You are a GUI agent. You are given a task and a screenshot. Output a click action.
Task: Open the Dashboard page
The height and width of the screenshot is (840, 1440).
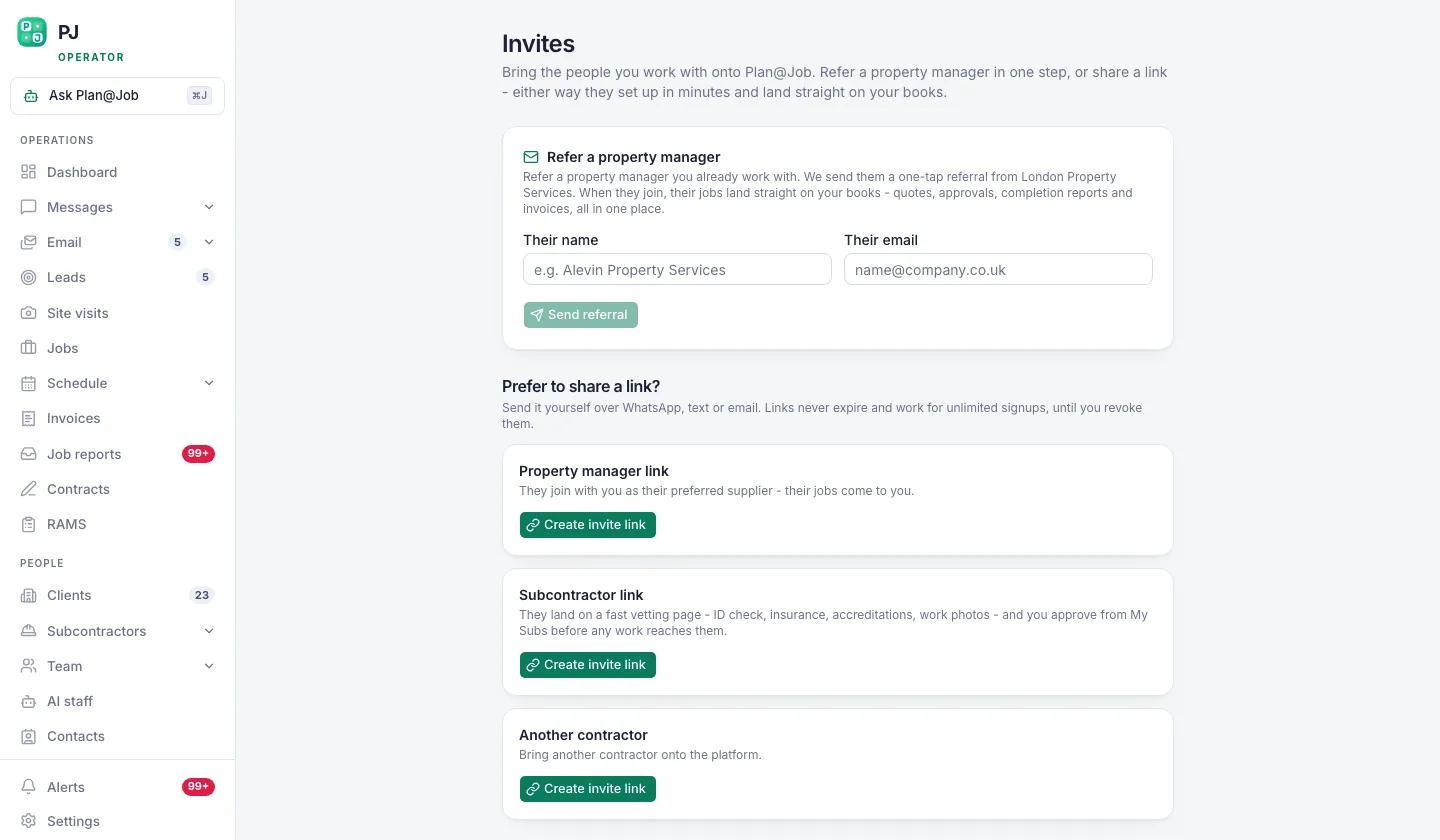117,172
